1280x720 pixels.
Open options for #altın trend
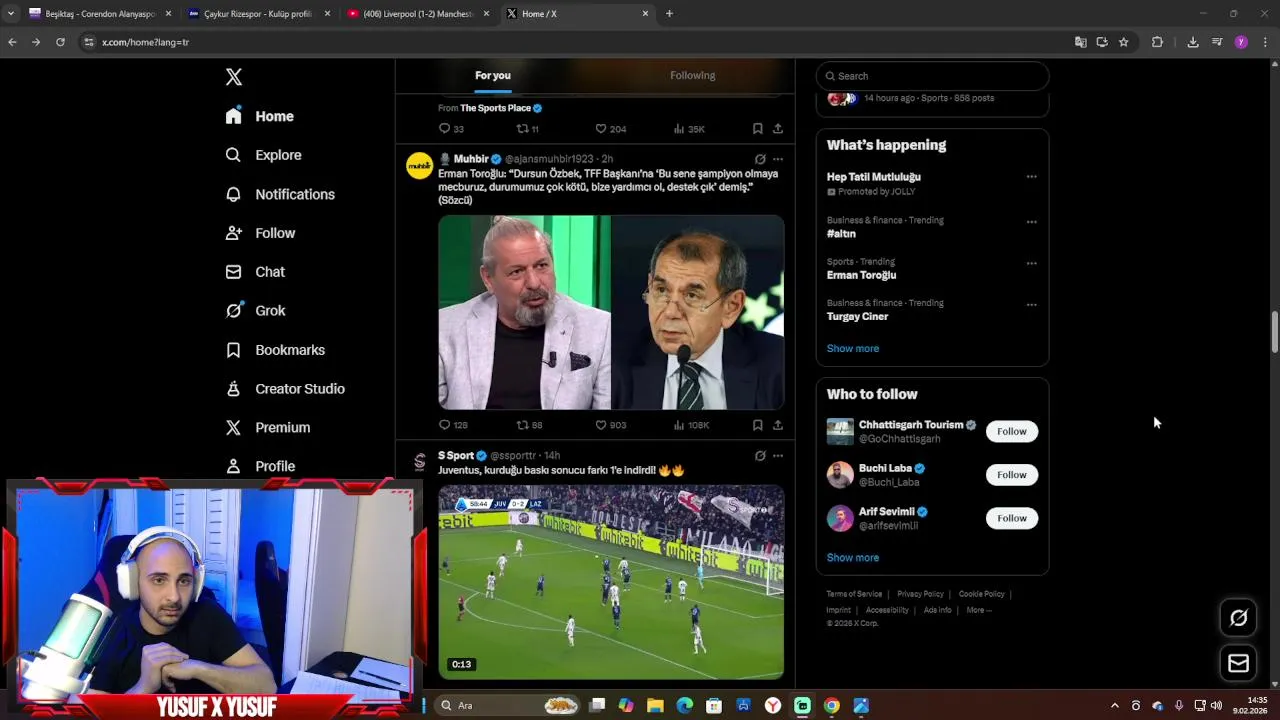click(x=1031, y=222)
